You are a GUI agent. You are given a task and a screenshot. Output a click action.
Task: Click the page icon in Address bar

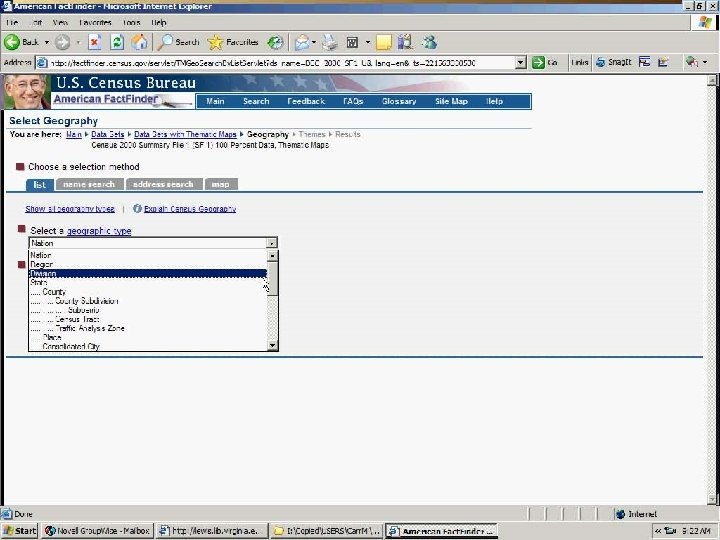[42, 62]
